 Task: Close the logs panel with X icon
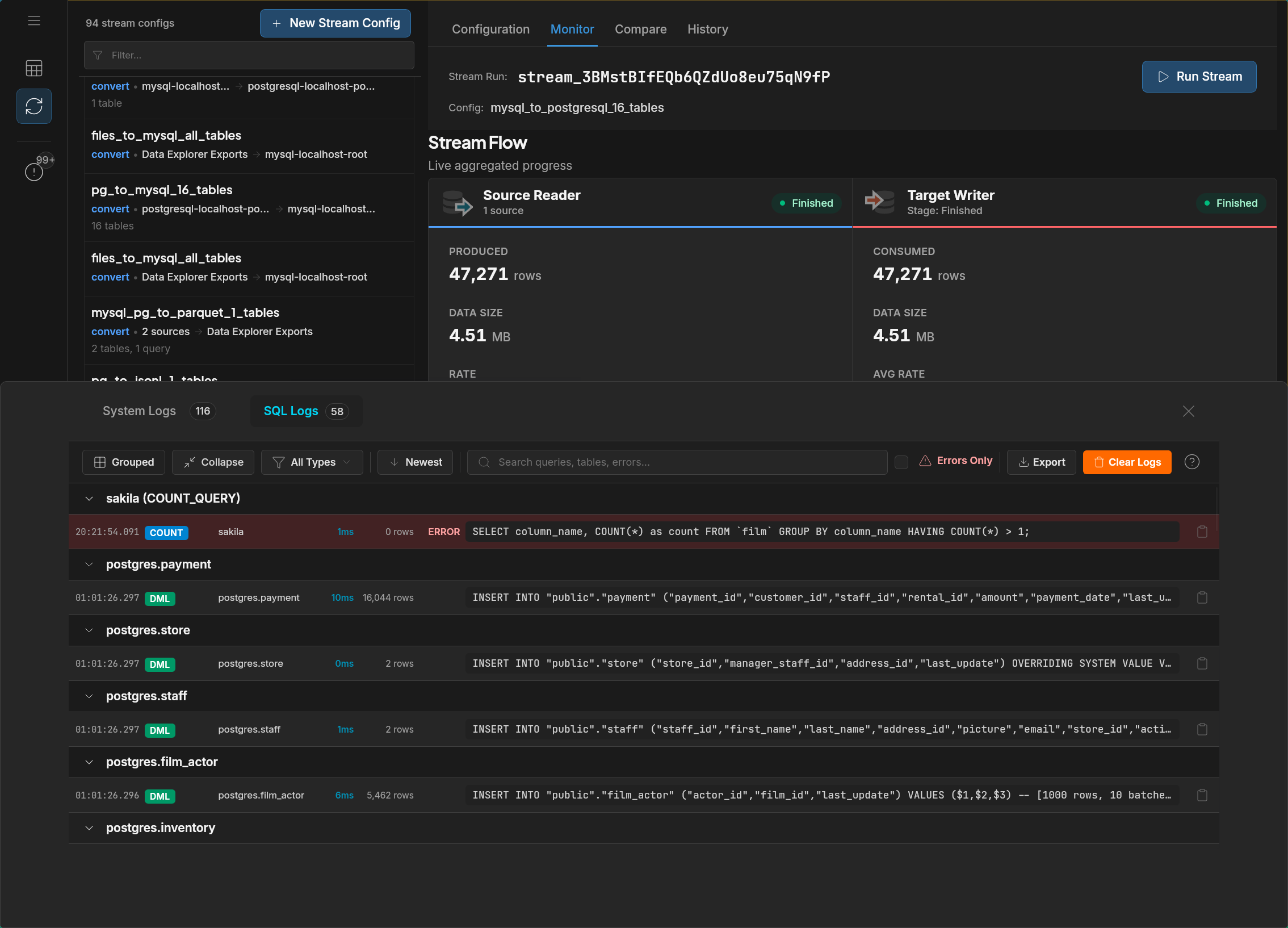coord(1189,411)
